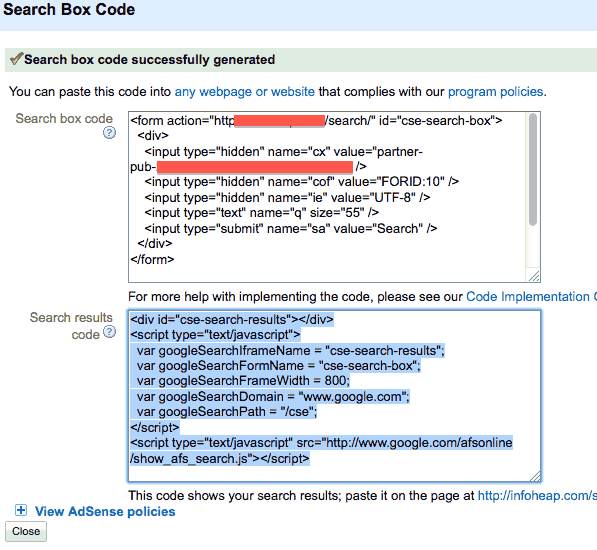Click the '<div id="cse-search-results"></div>' line
The width and height of the screenshot is (597, 550).
pyautogui.click(x=232, y=319)
